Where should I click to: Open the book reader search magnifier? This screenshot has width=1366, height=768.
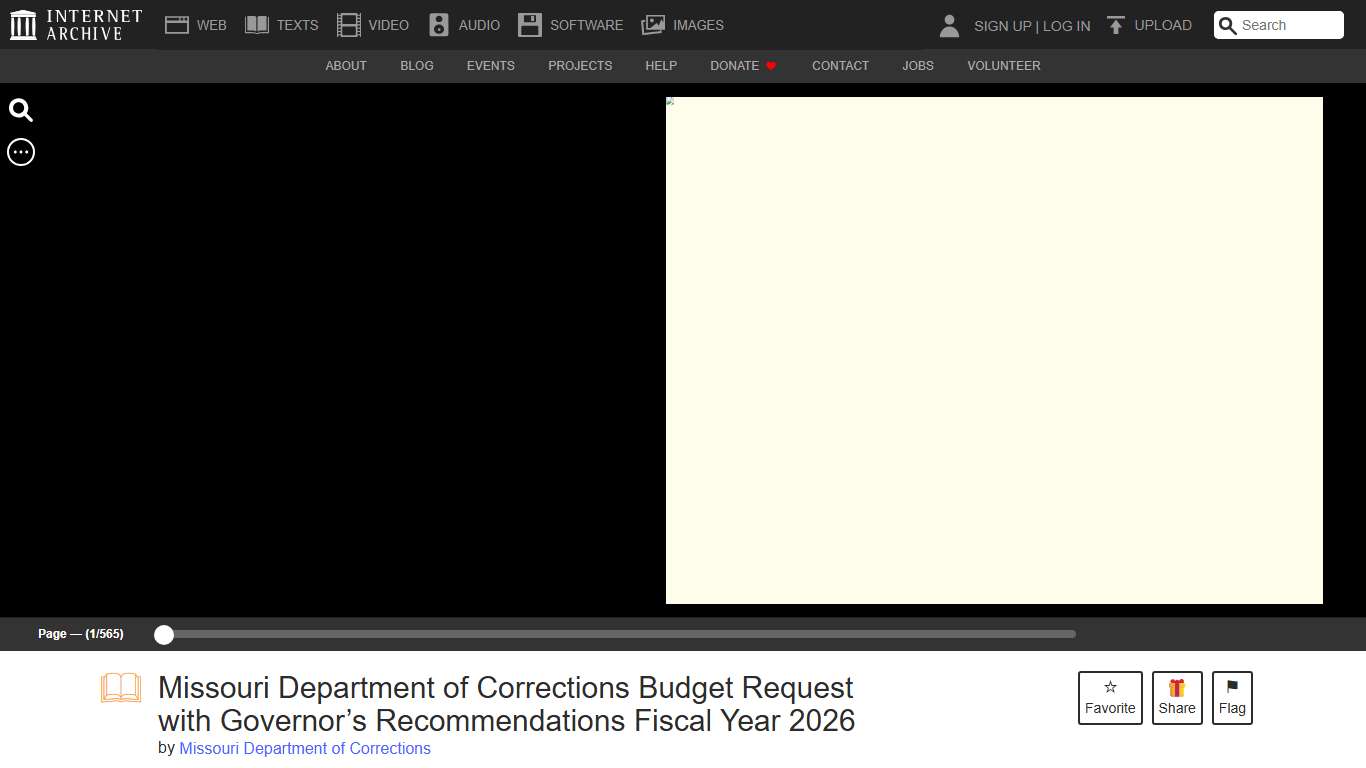pyautogui.click(x=20, y=110)
